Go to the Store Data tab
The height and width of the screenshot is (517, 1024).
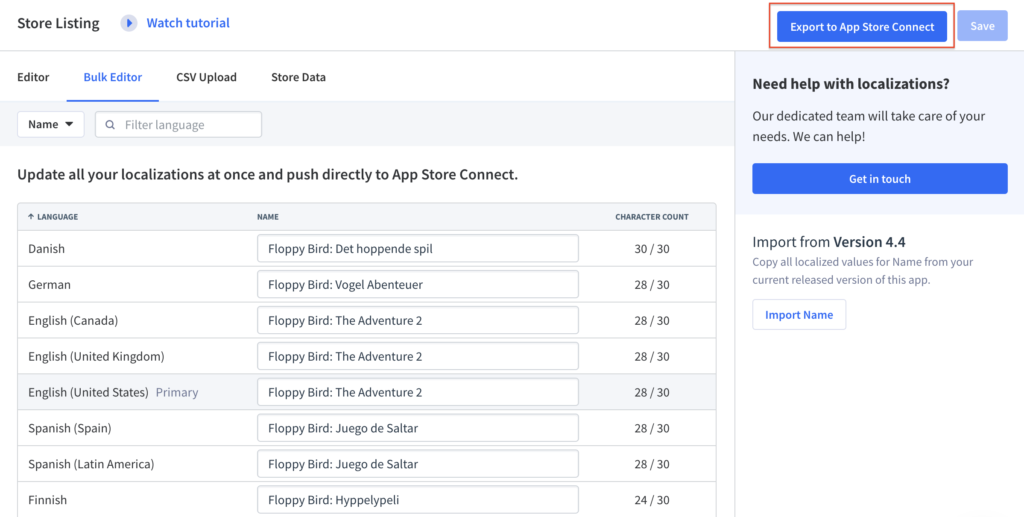point(298,77)
